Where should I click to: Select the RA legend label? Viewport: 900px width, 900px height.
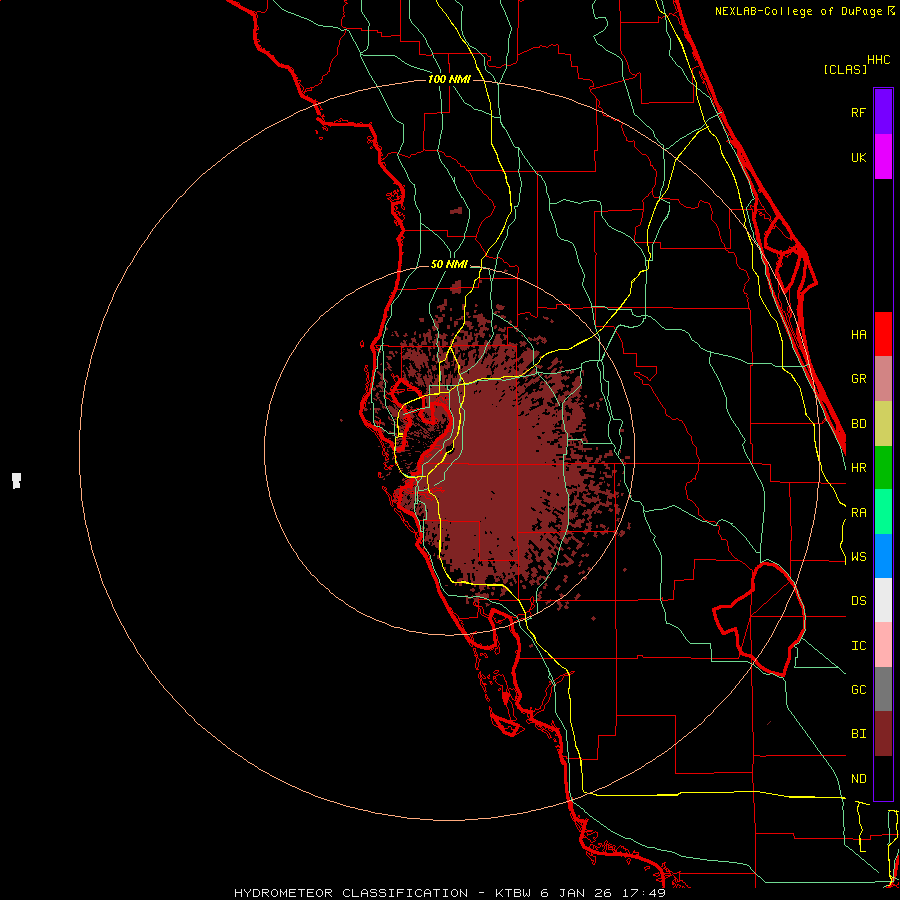coord(858,513)
